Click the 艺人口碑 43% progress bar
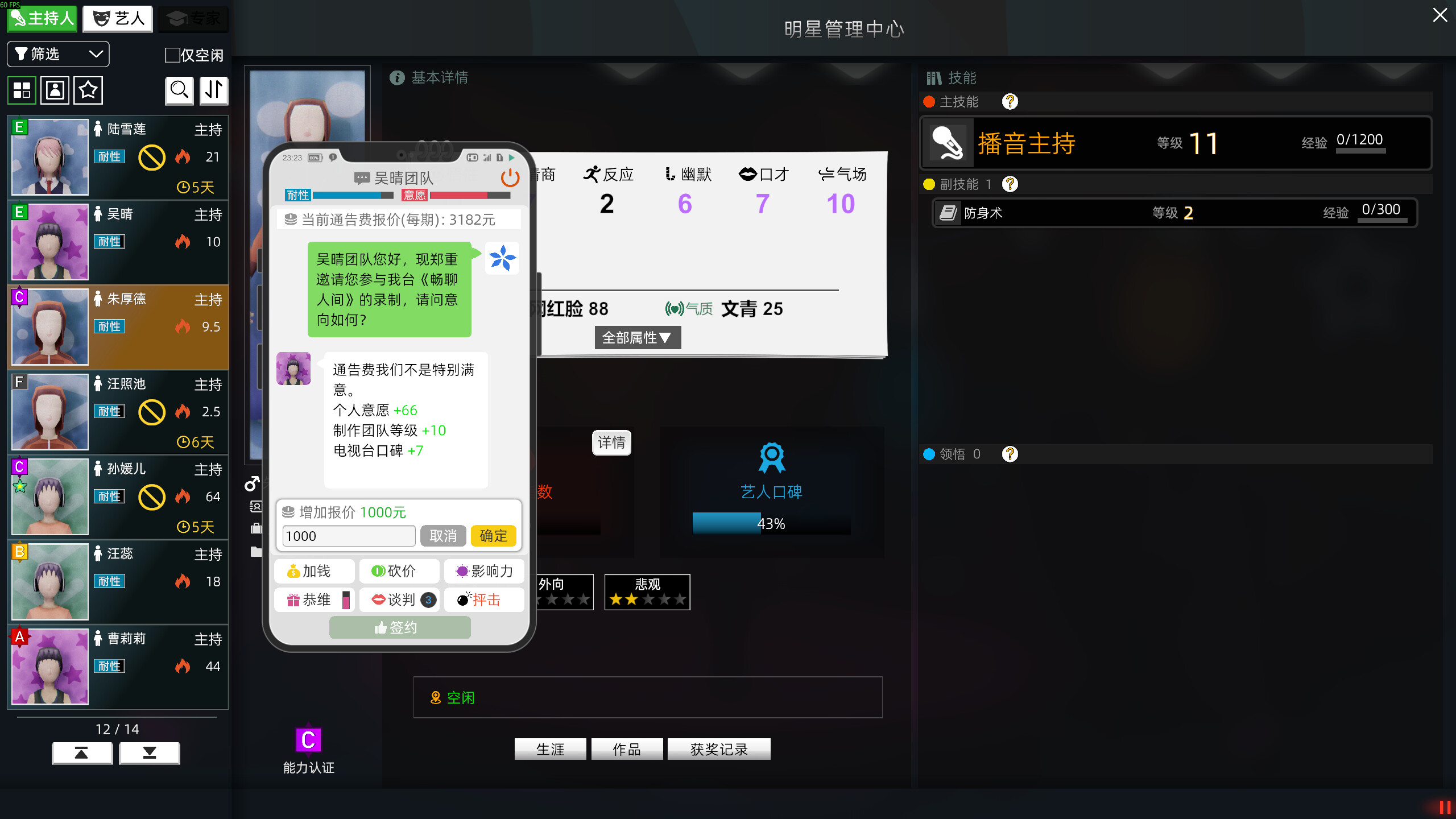This screenshot has height=819, width=1456. [x=771, y=523]
